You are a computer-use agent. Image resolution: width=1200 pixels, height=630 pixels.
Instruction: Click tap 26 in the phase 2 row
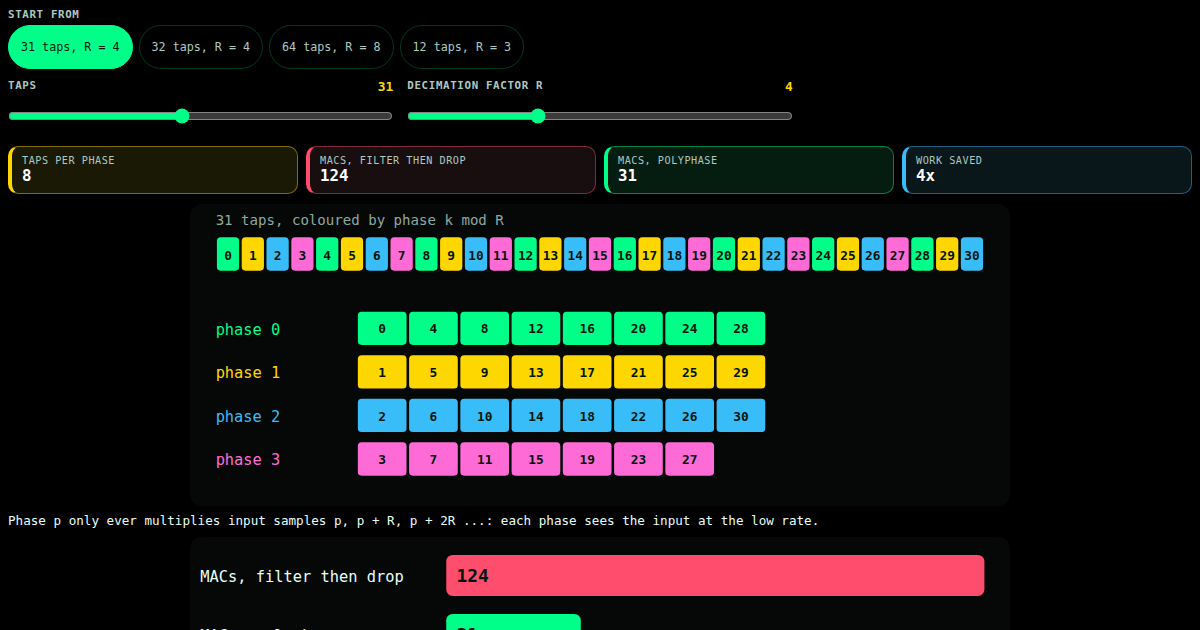click(690, 415)
